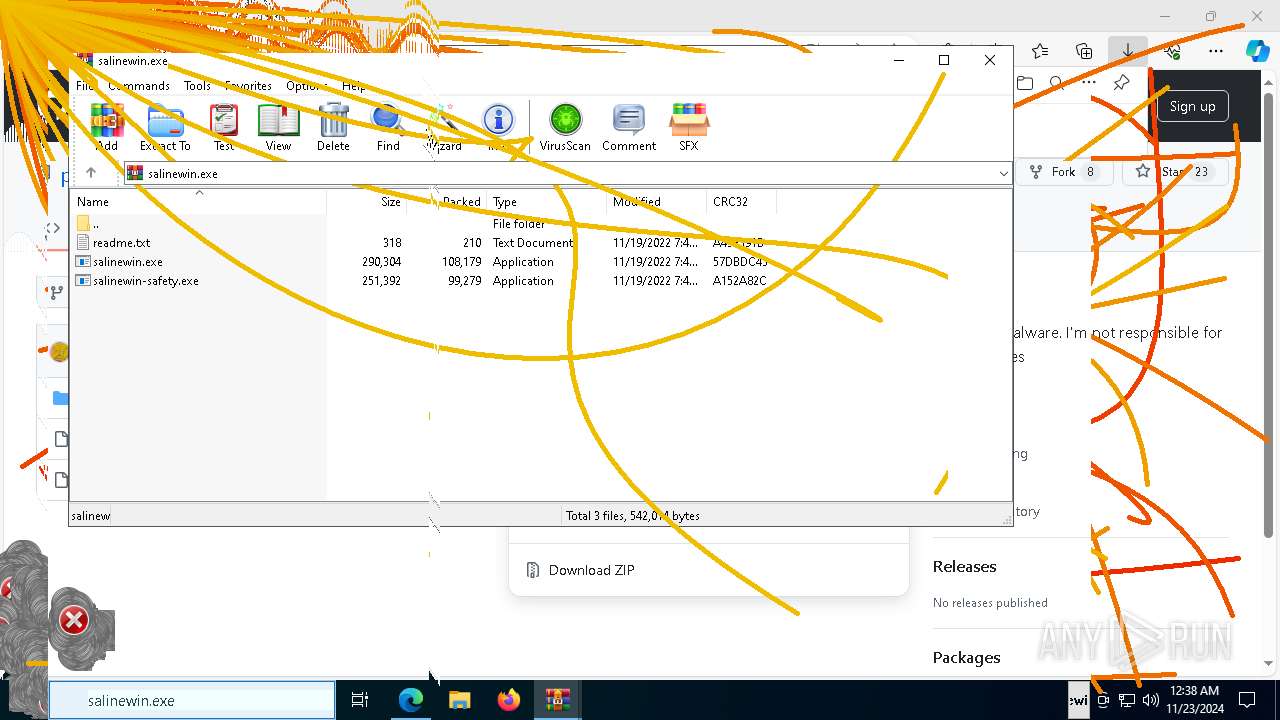Viewport: 1280px width, 720px height.
Task: Sort files by the Modified column
Action: coord(656,201)
